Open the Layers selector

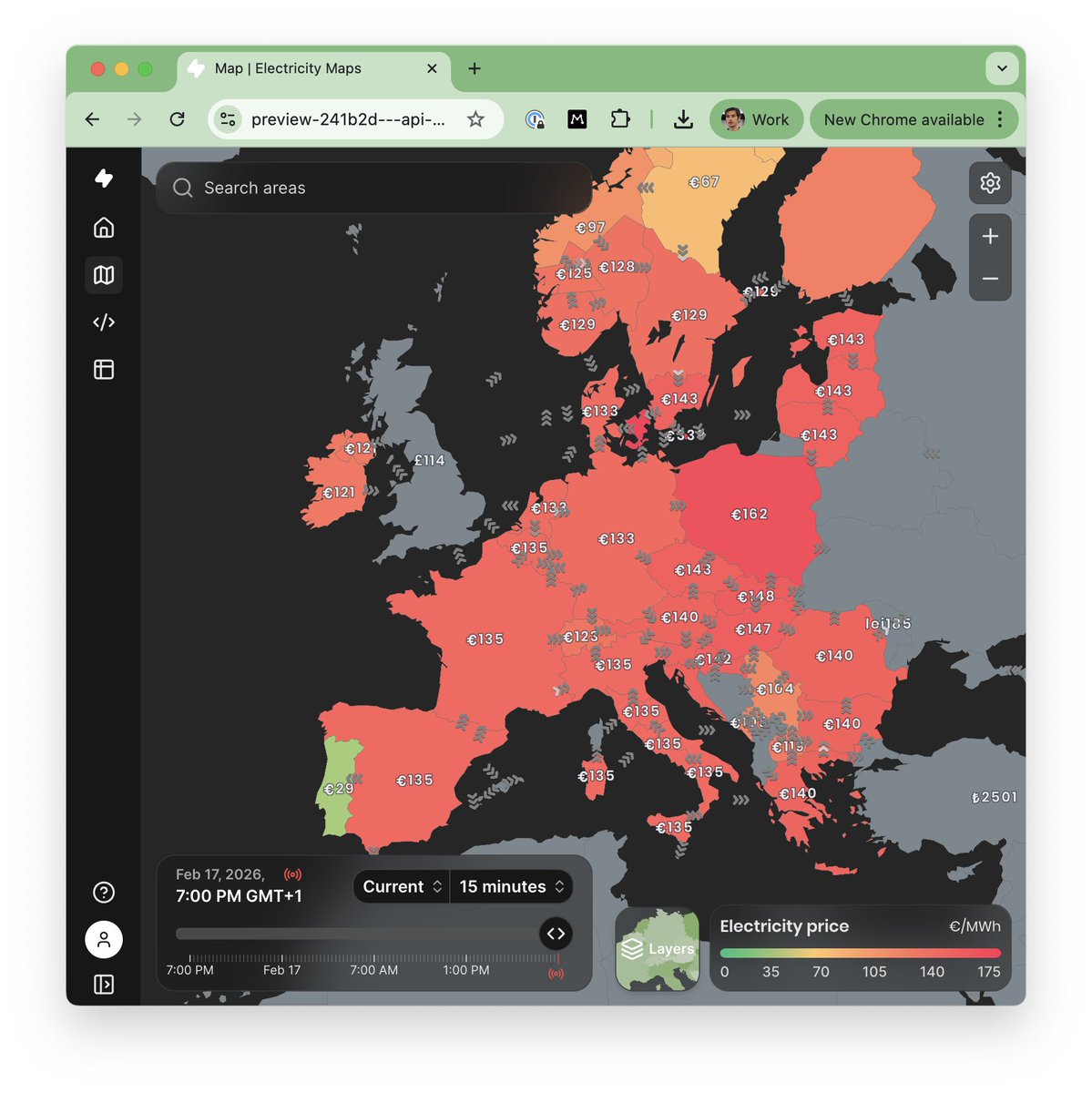pyautogui.click(x=658, y=949)
